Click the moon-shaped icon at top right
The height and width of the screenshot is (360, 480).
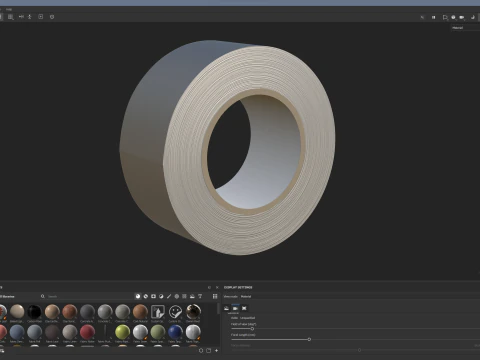point(472,17)
